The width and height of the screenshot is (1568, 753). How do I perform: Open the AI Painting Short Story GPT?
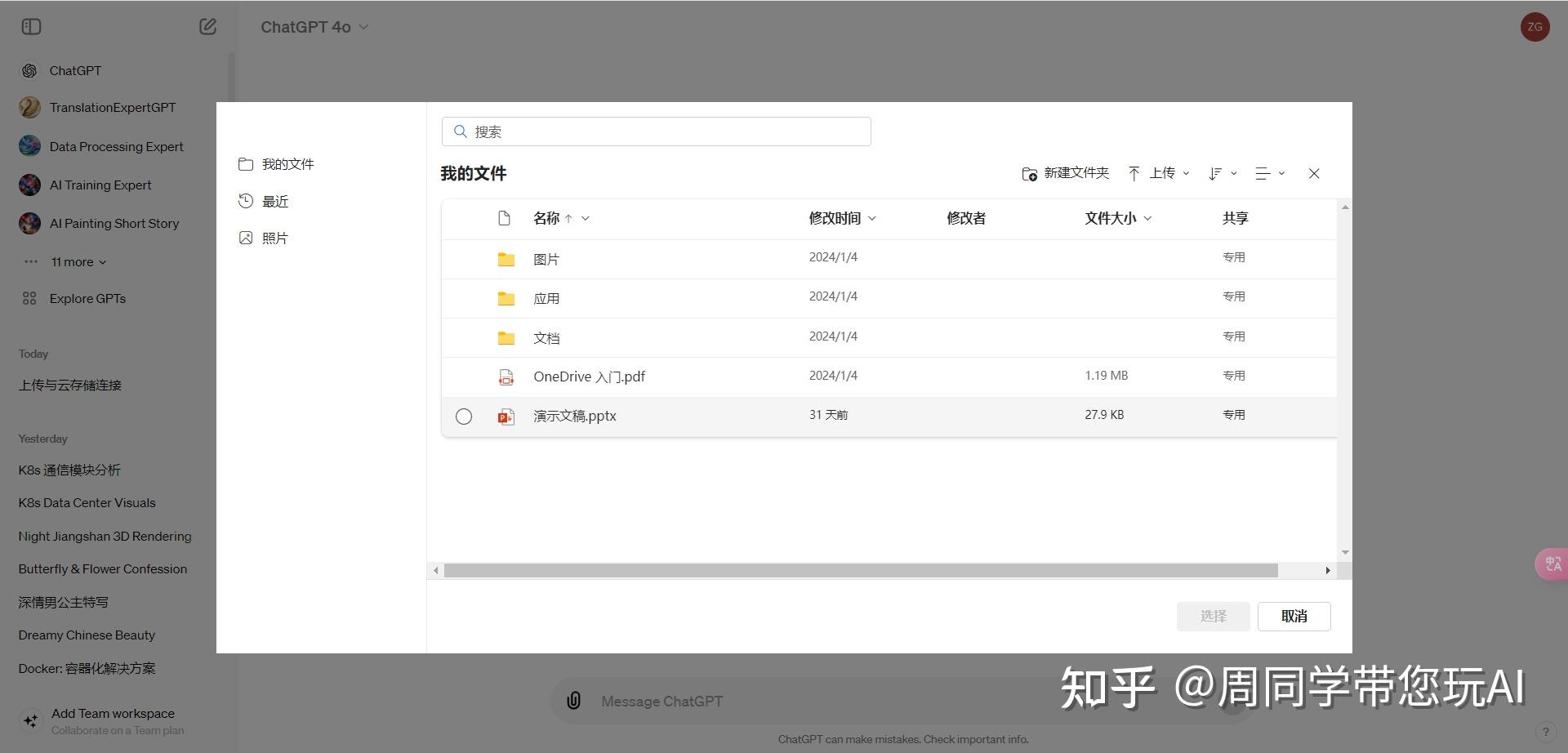click(114, 223)
